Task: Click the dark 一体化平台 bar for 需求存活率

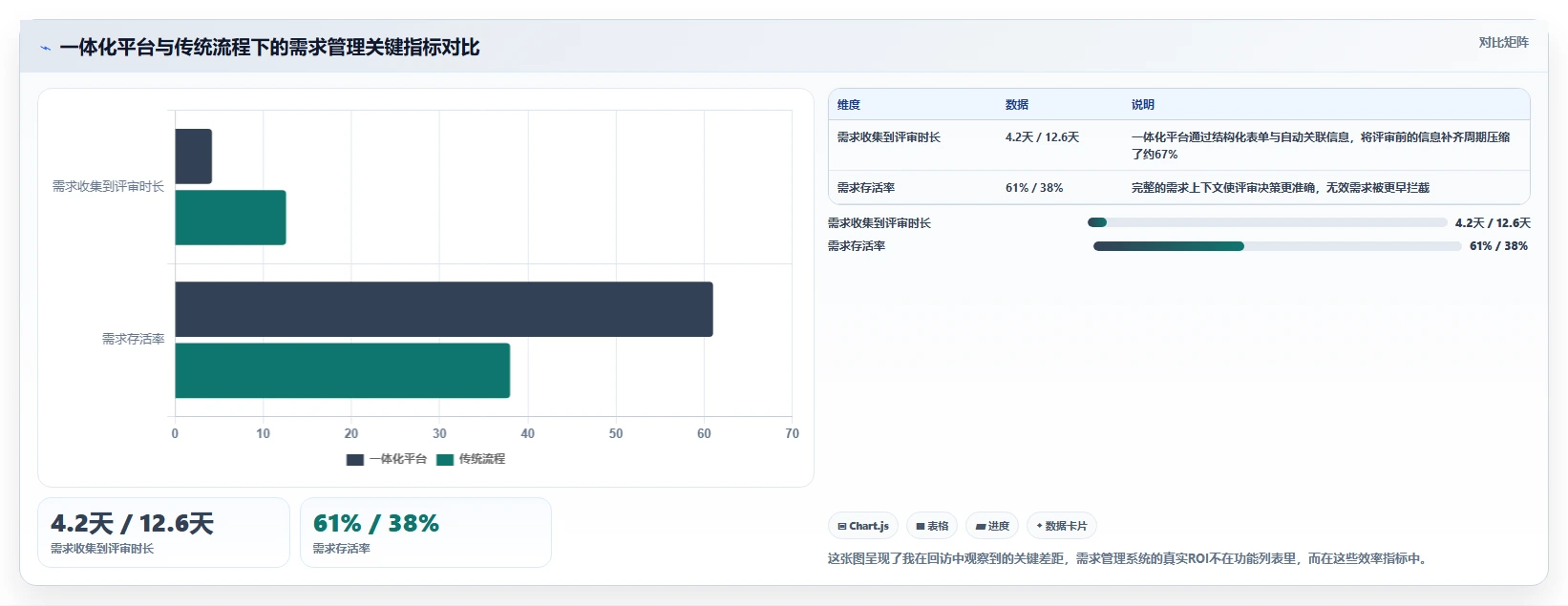Action: [x=444, y=309]
